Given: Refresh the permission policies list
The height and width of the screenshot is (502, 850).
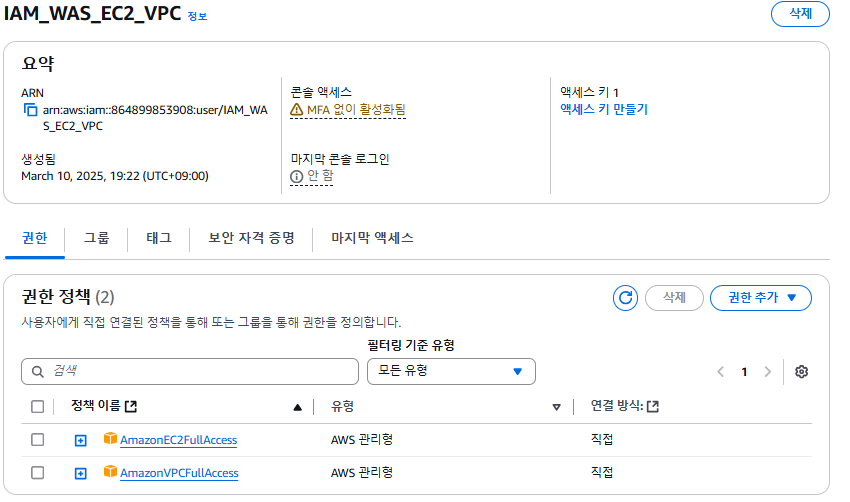Looking at the screenshot, I should [625, 298].
